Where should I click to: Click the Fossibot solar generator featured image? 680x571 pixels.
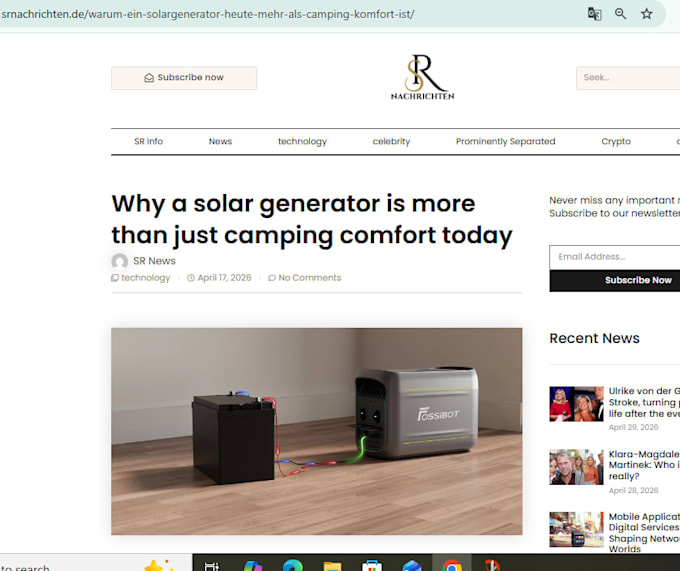tap(317, 431)
